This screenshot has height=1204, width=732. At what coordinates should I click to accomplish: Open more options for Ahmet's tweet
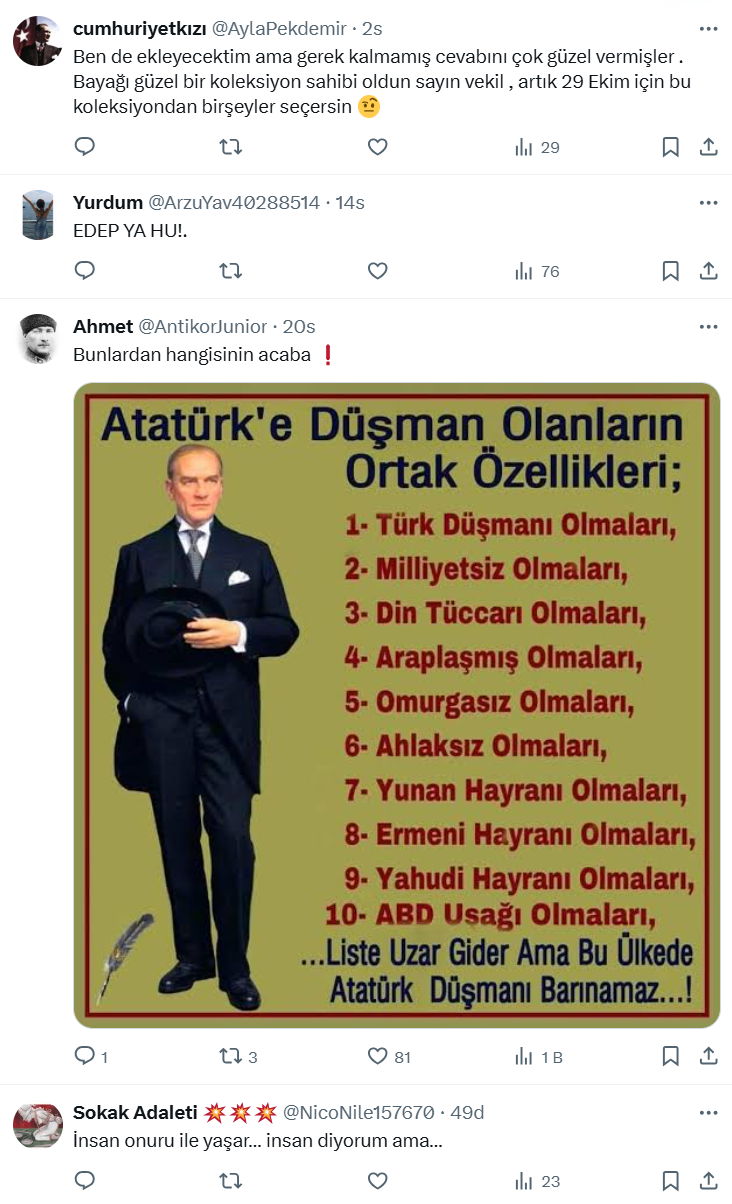pyautogui.click(x=708, y=327)
